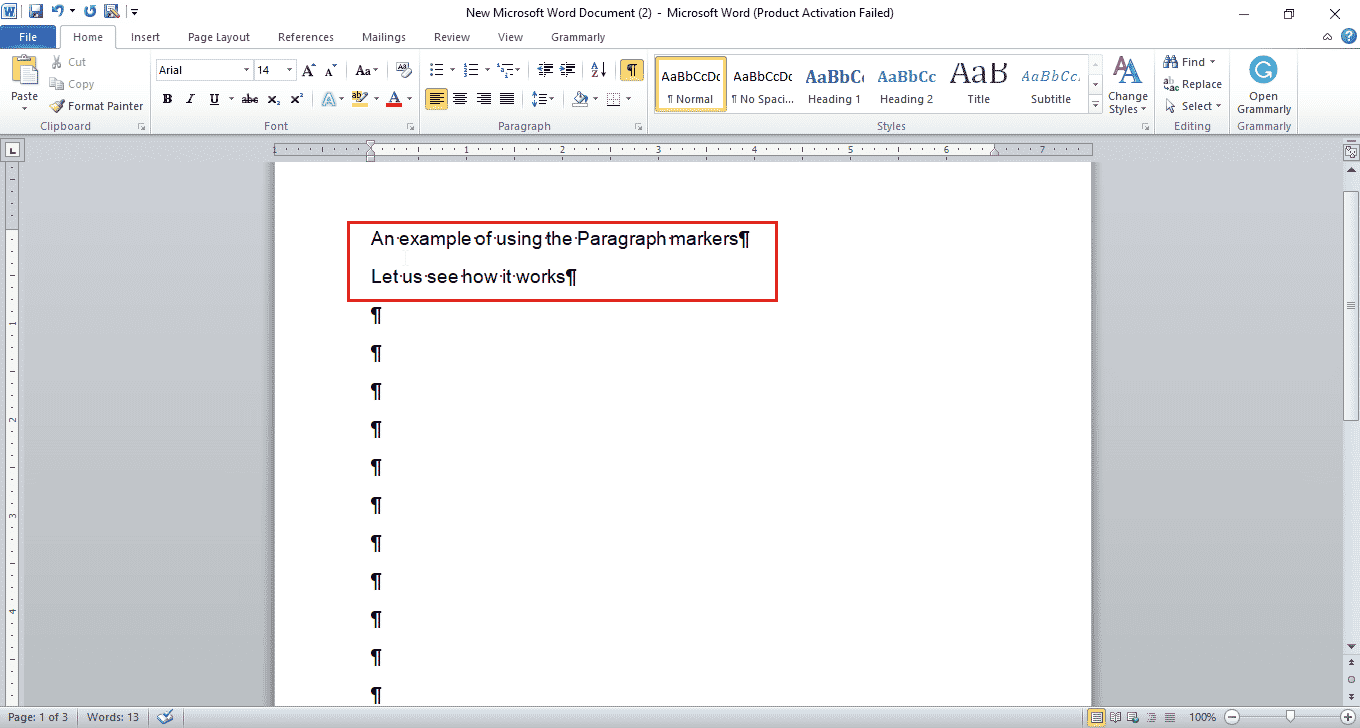Screen dimensions: 1360x728
Task: Switch to Outline view icon
Action: point(1150,717)
